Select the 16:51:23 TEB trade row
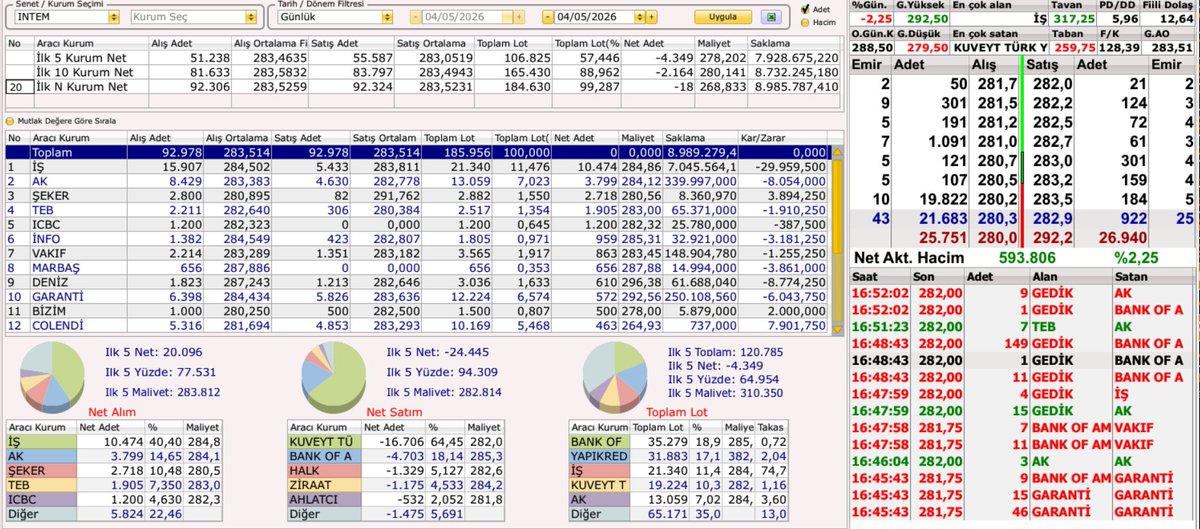Screen dimensions: 1200x529 [1024, 326]
